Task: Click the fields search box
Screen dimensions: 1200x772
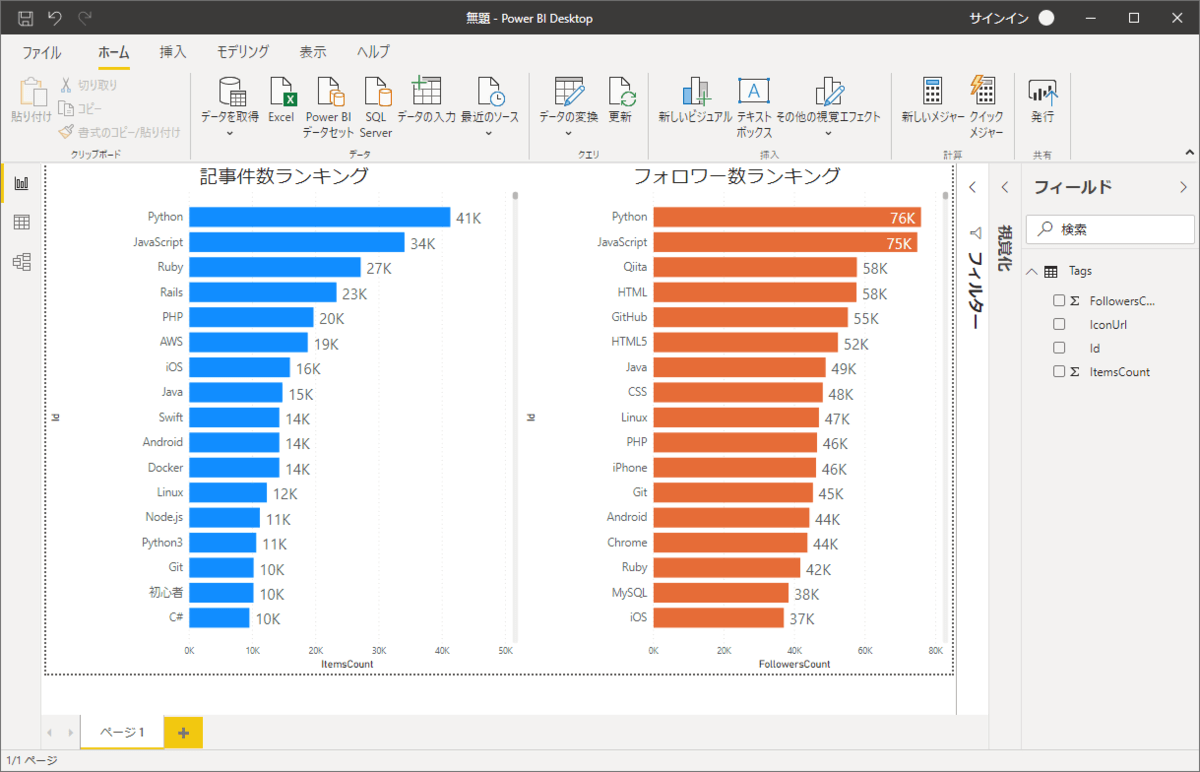Action: tap(1110, 229)
